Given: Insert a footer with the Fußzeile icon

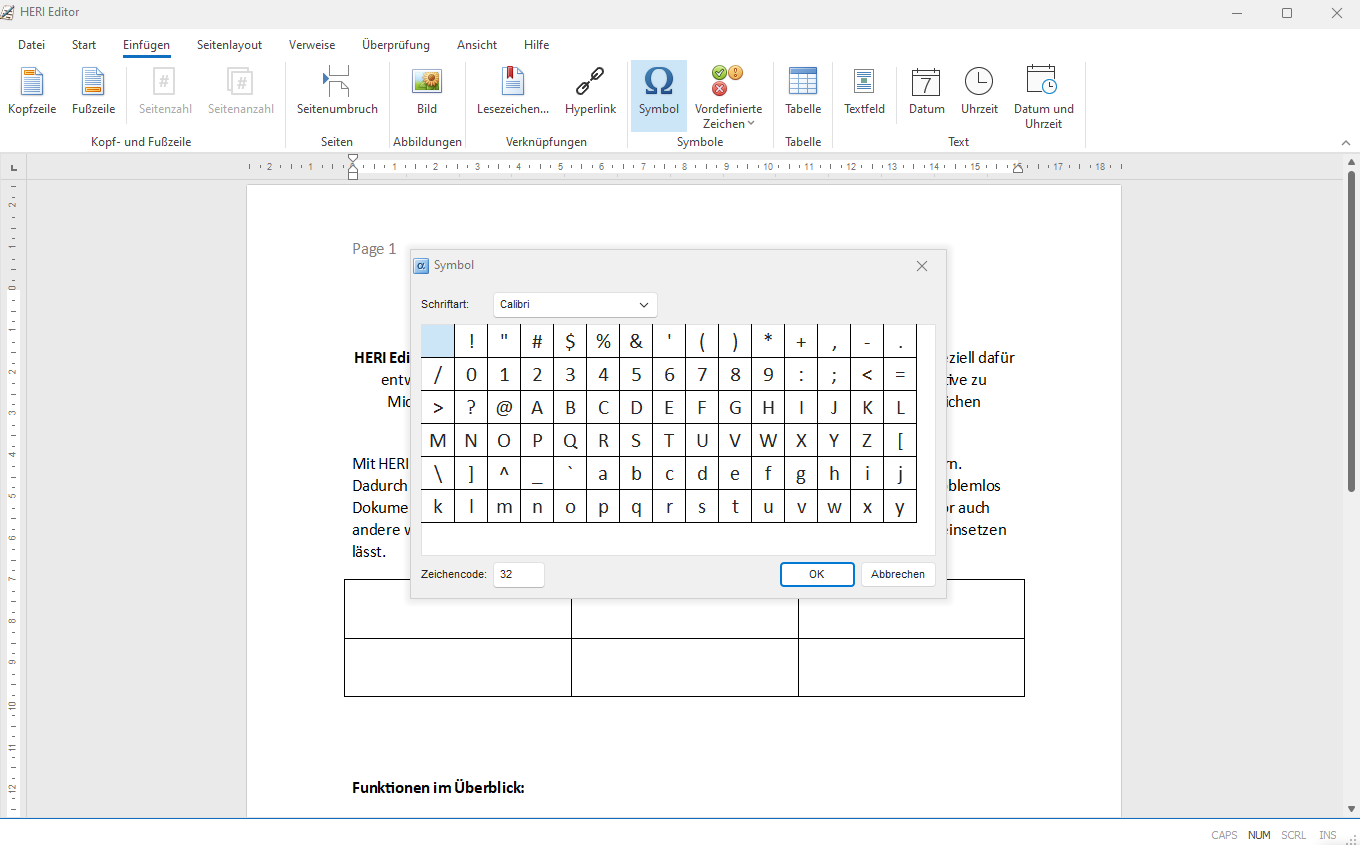Looking at the screenshot, I should tap(93, 92).
